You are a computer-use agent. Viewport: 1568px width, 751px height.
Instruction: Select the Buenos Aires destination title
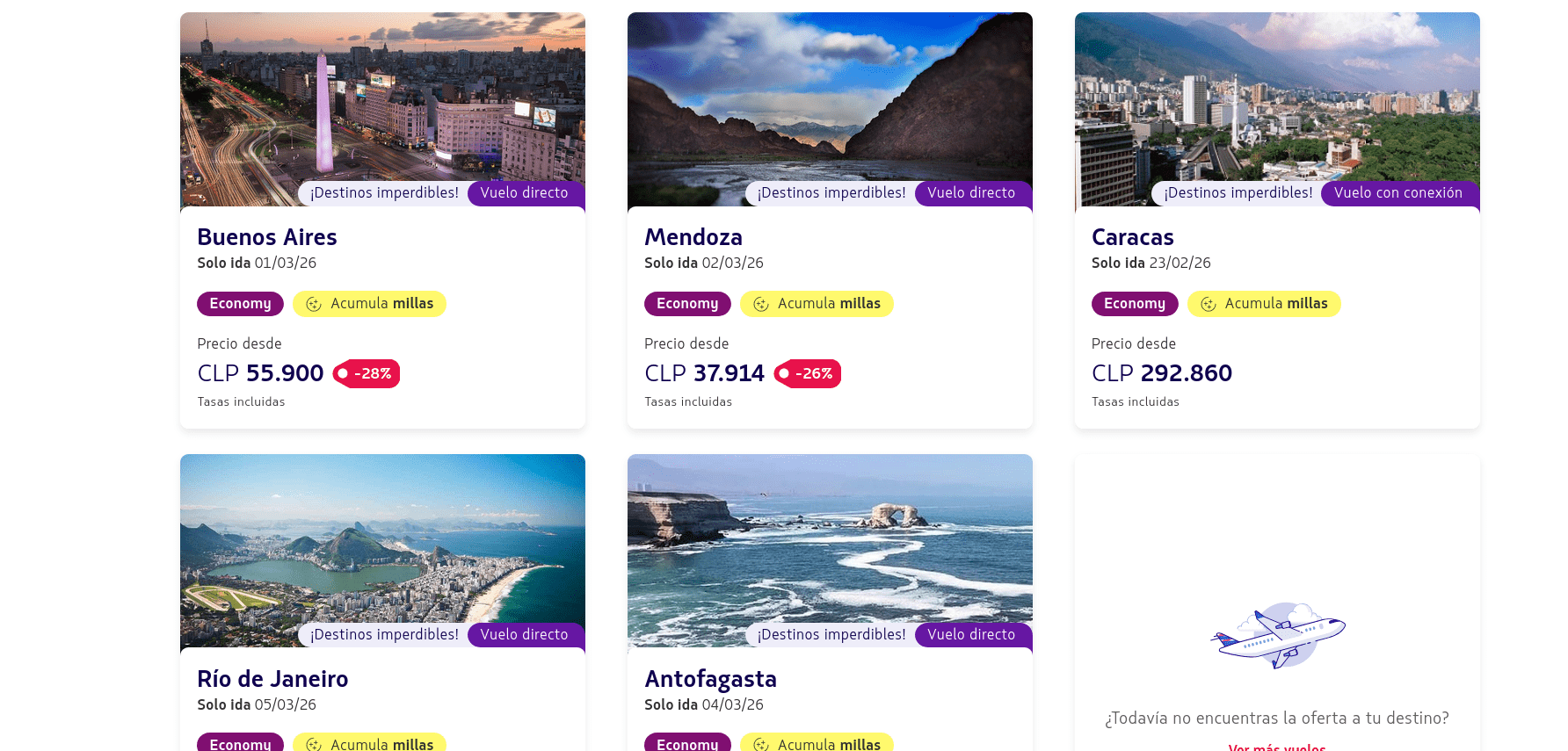[x=267, y=237]
